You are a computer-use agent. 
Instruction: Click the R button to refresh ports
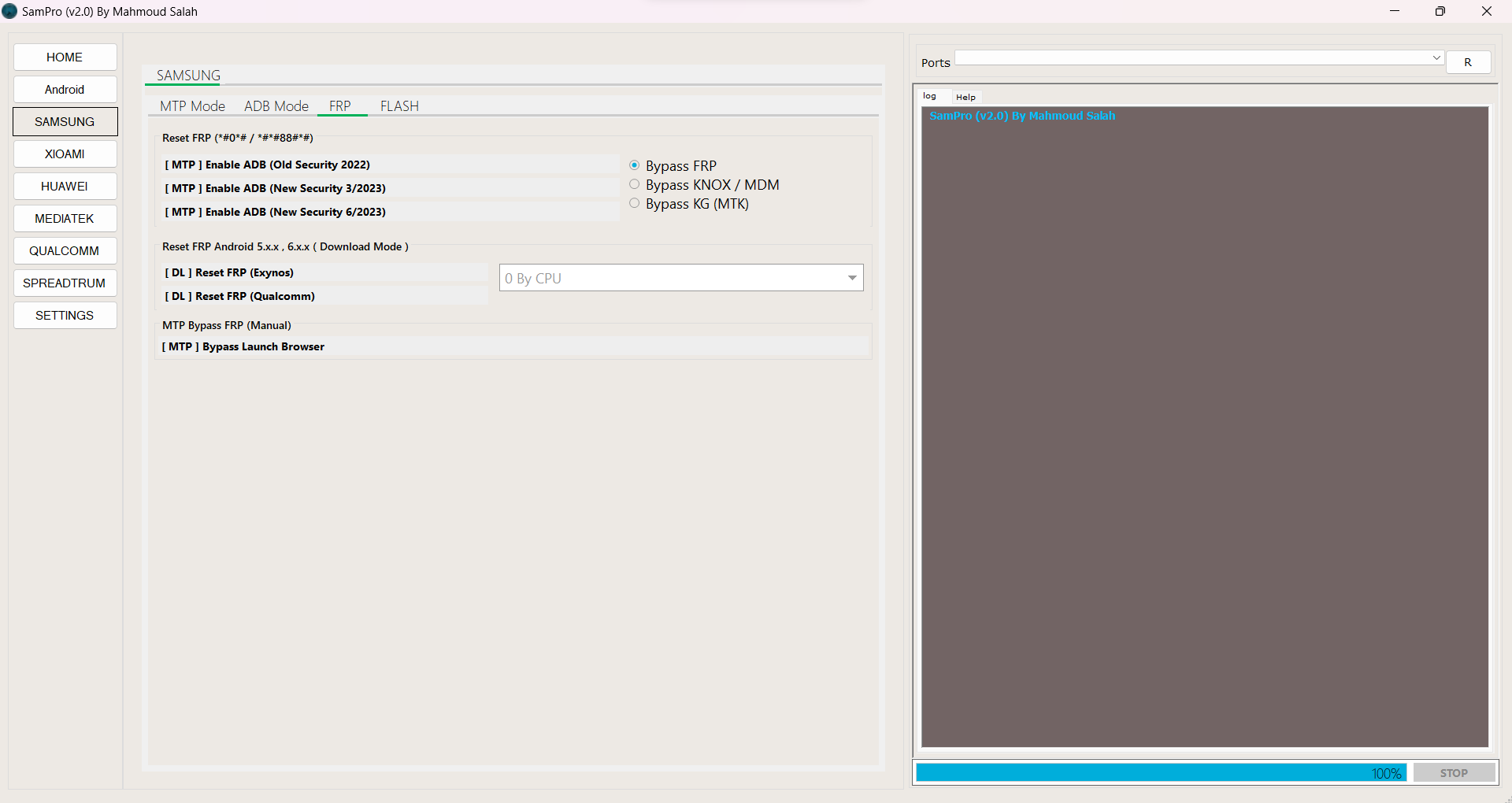pos(1468,61)
